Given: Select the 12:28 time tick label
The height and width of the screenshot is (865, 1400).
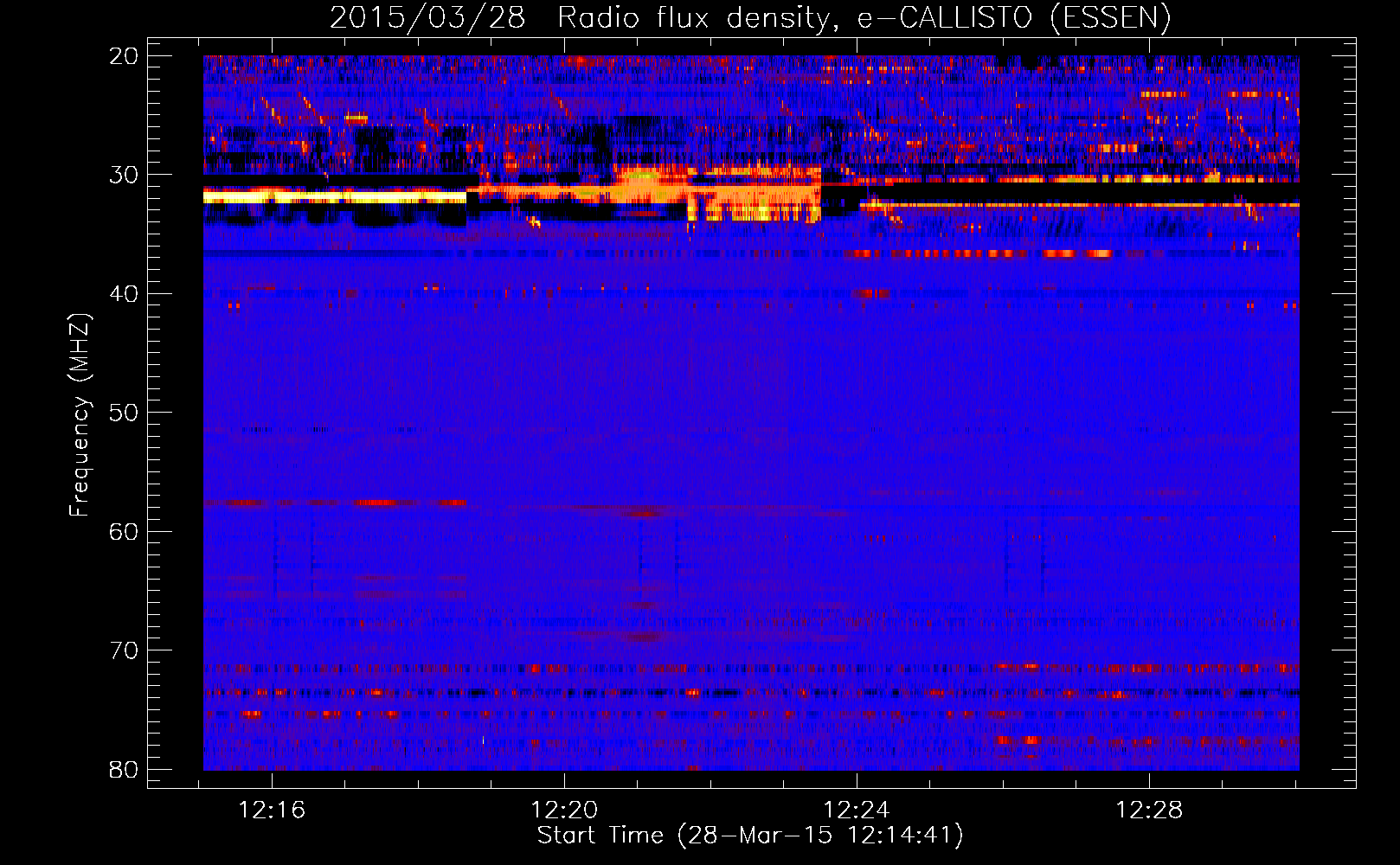Looking at the screenshot, I should 1149,811.
